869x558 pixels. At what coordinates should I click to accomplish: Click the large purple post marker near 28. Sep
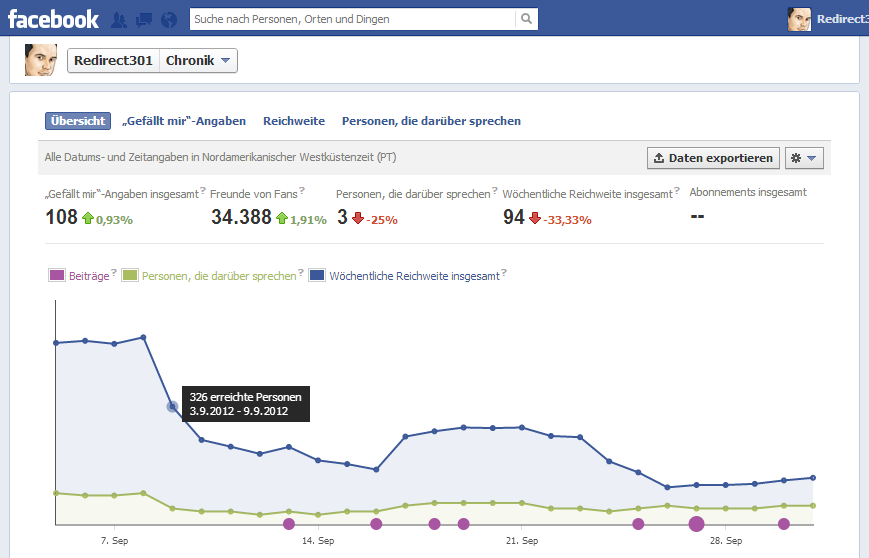[697, 524]
